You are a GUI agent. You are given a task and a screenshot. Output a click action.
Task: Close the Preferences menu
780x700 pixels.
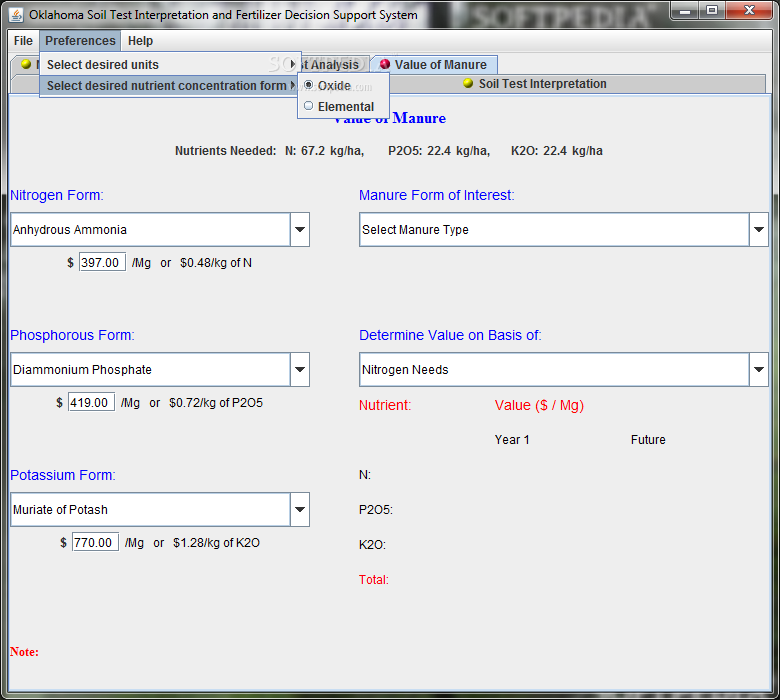80,41
